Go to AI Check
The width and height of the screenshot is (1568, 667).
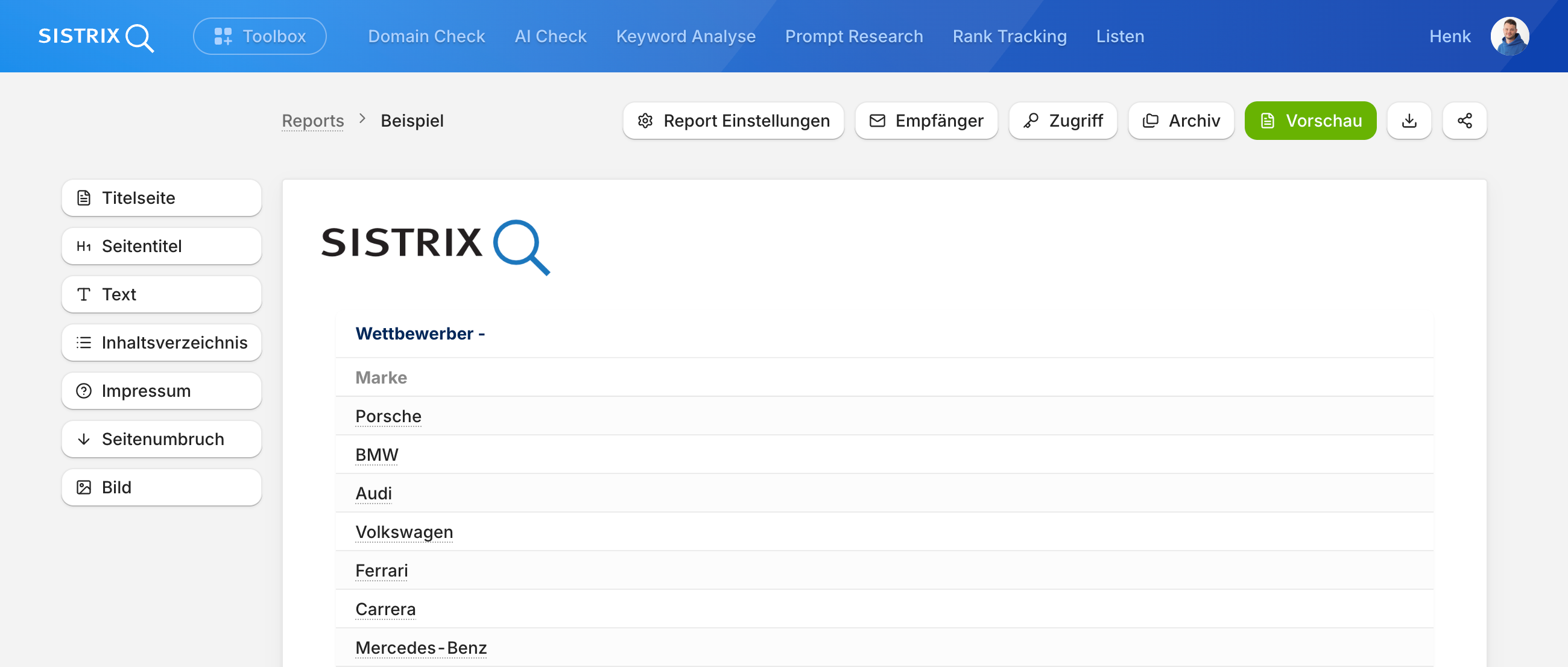550,37
